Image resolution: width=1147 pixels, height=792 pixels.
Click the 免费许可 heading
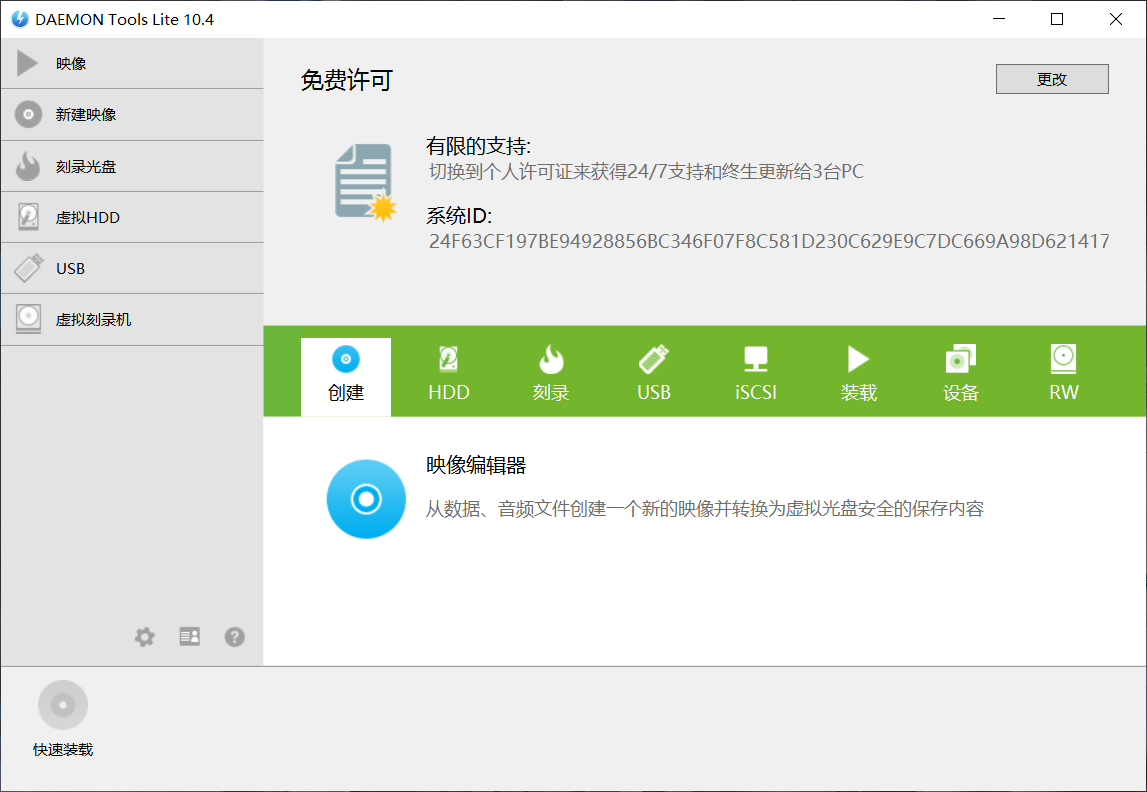347,80
